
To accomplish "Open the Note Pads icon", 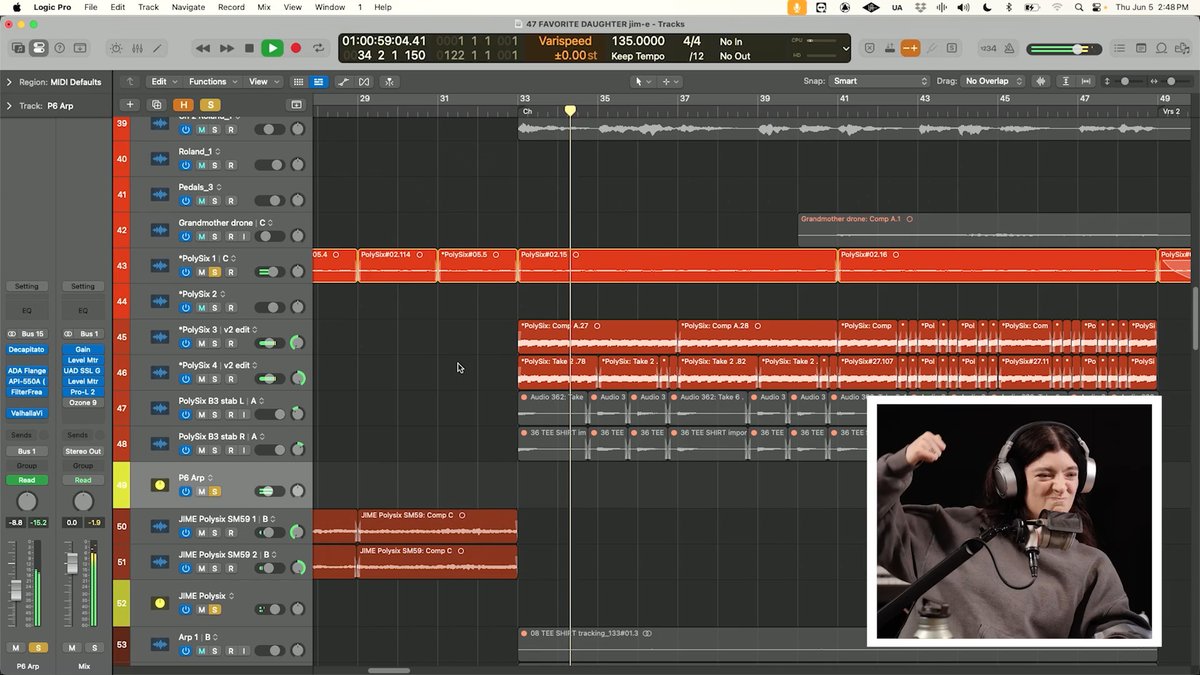I will point(1141,48).
